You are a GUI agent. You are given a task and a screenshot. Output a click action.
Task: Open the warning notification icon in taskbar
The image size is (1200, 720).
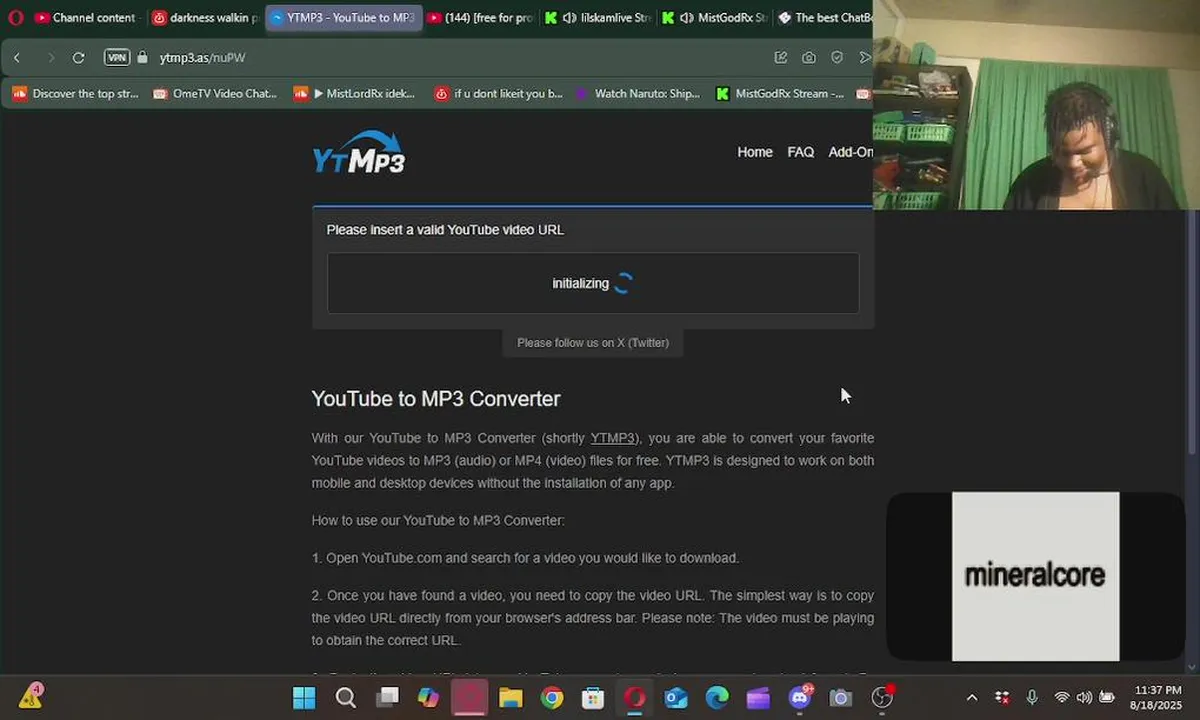coord(30,696)
